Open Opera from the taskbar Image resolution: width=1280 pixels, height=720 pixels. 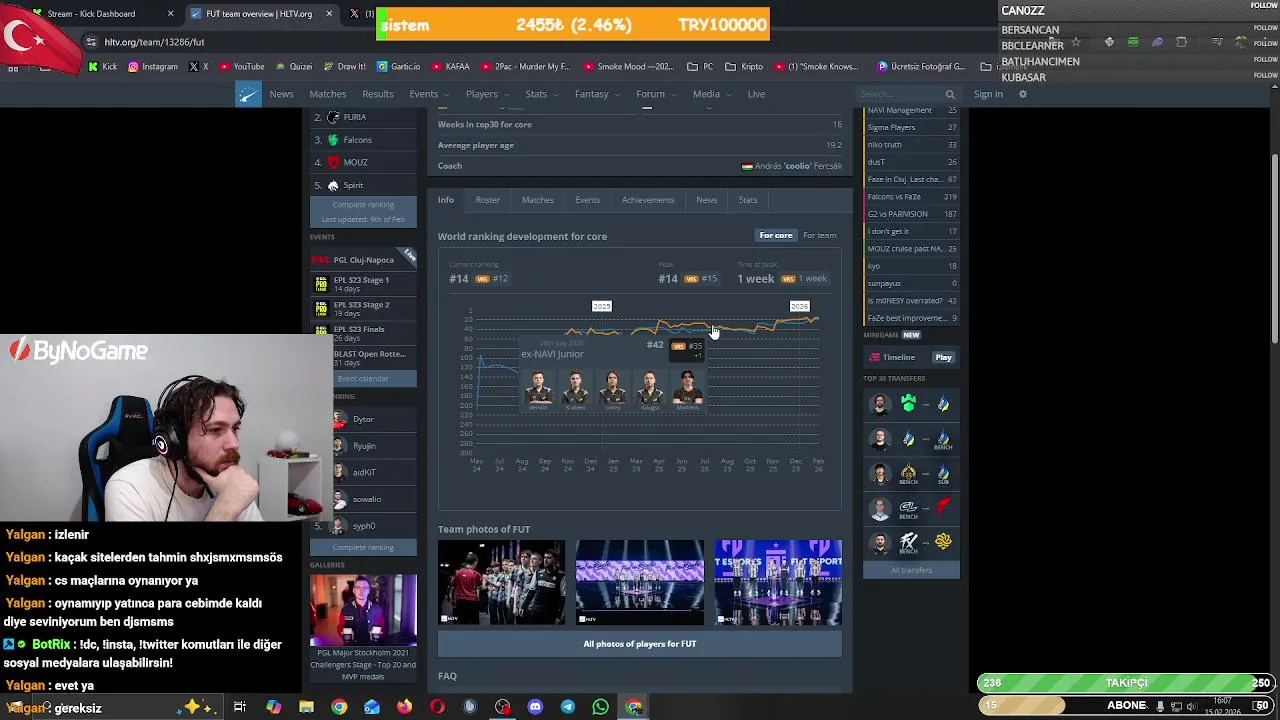point(437,707)
